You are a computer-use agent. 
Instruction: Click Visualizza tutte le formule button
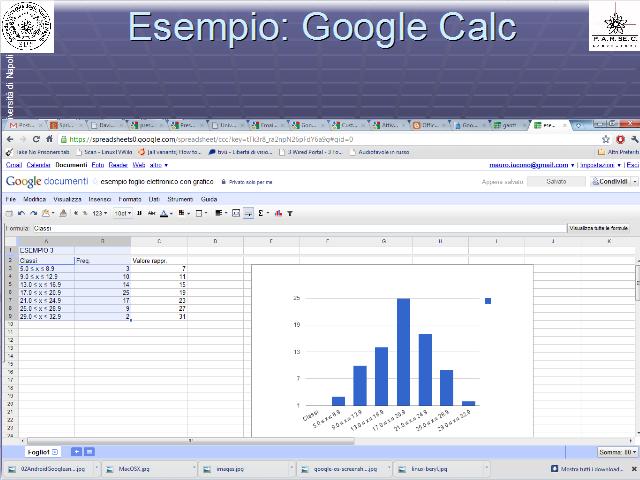pos(598,228)
